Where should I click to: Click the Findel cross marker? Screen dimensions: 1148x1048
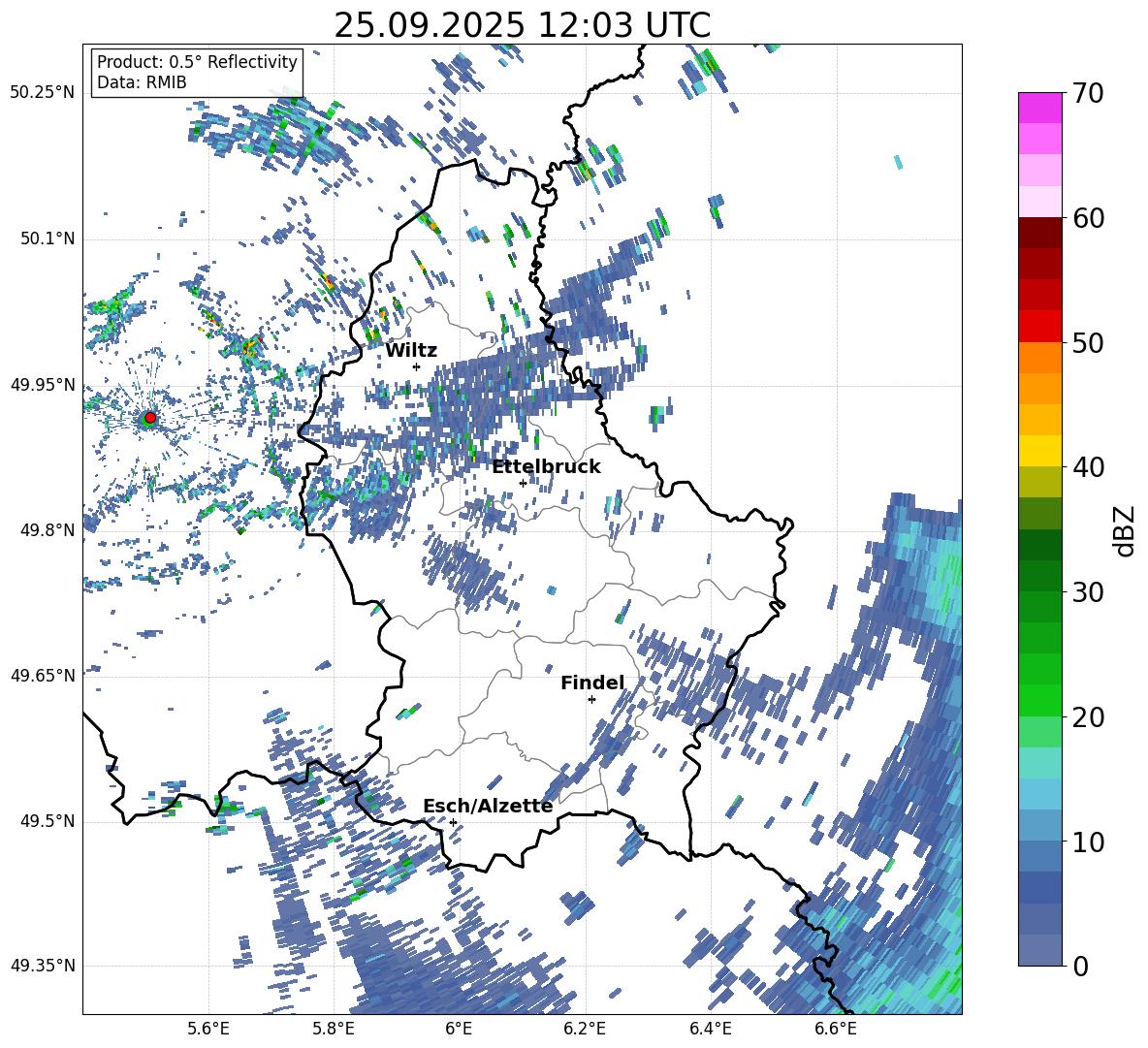[x=591, y=699]
